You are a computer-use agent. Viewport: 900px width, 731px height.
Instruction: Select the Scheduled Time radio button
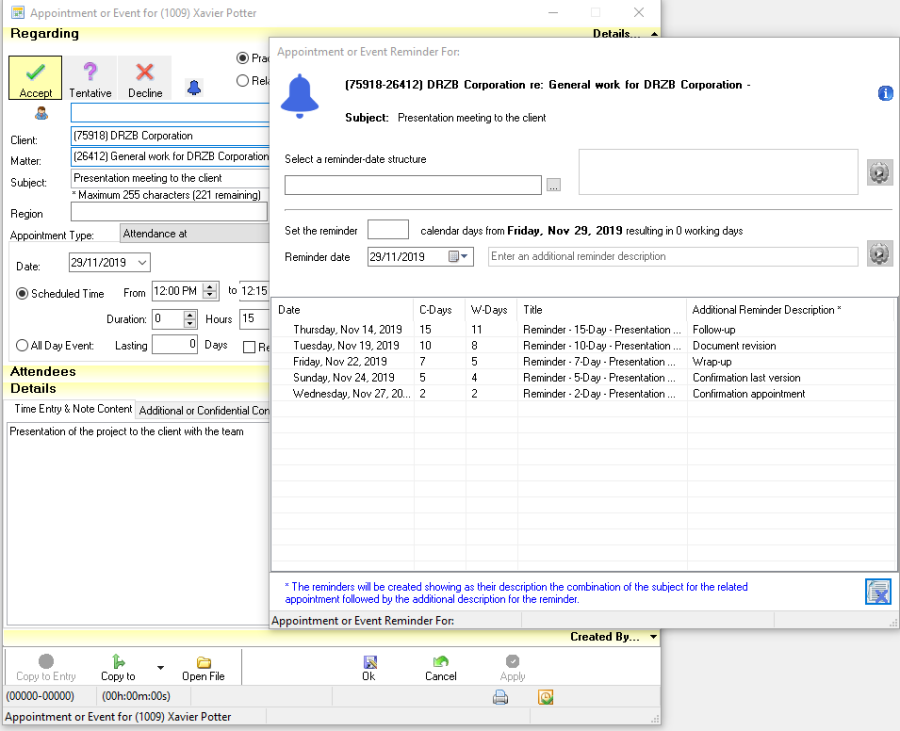(22, 294)
